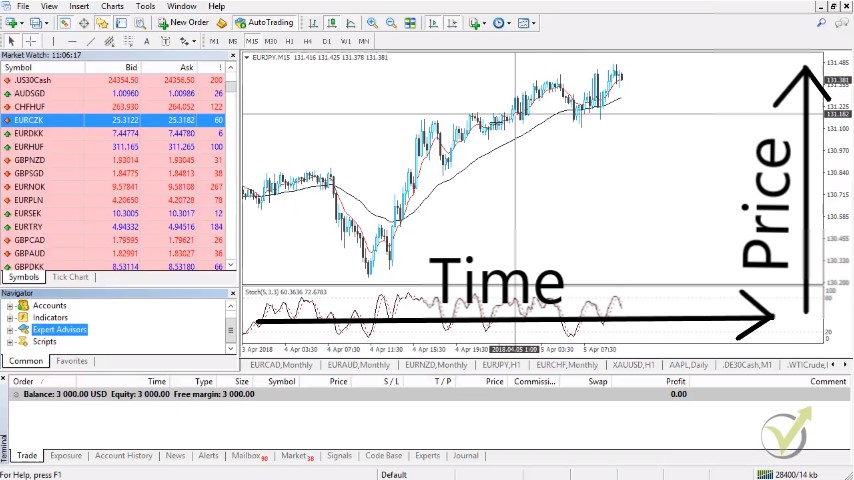Draw a horizontal line tool
Screen dimensions: 854x480
point(72,41)
